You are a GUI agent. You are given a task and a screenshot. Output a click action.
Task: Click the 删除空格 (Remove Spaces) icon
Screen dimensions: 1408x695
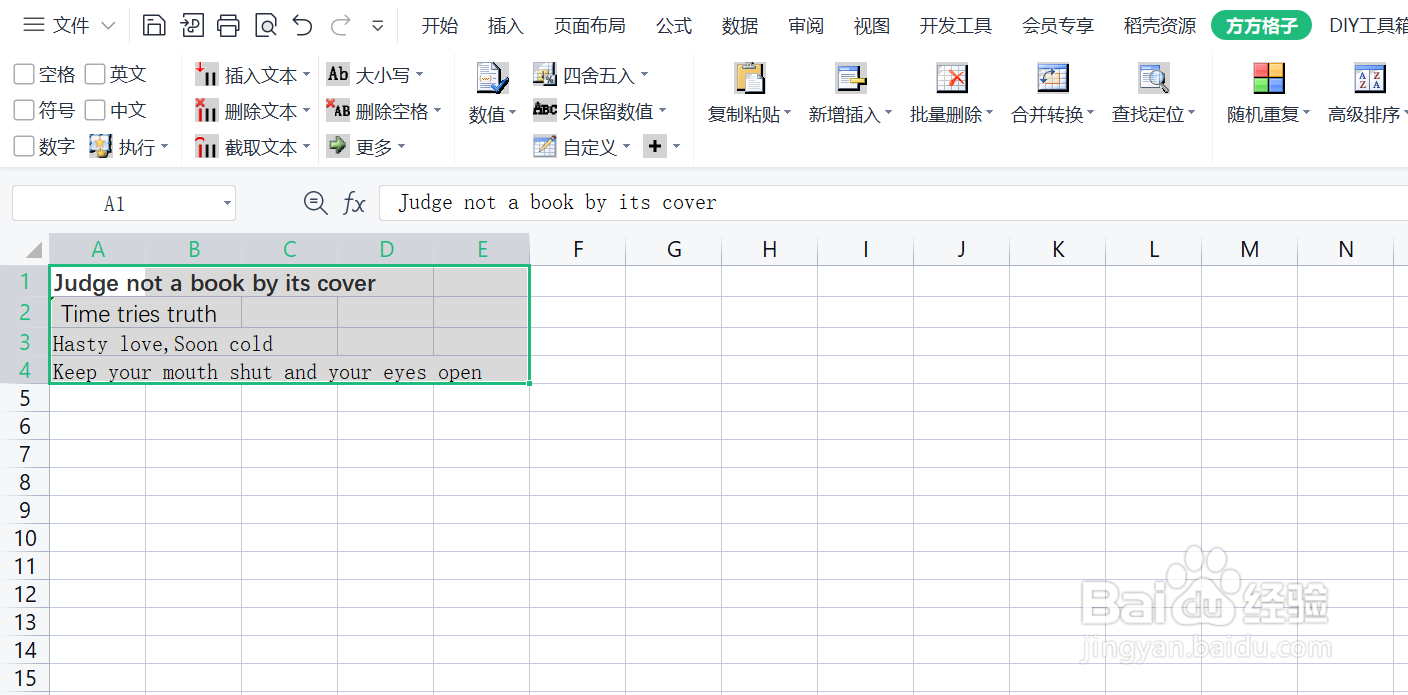(x=338, y=110)
